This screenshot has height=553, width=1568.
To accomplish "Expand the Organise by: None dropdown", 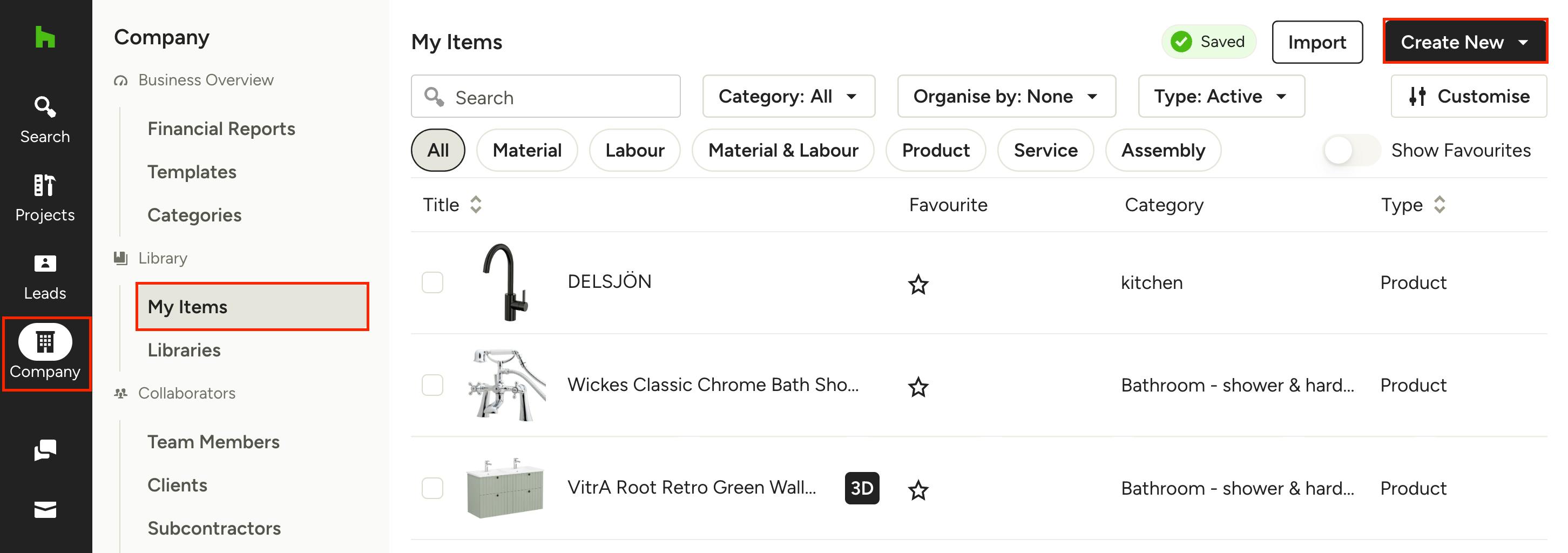I will coord(1005,96).
